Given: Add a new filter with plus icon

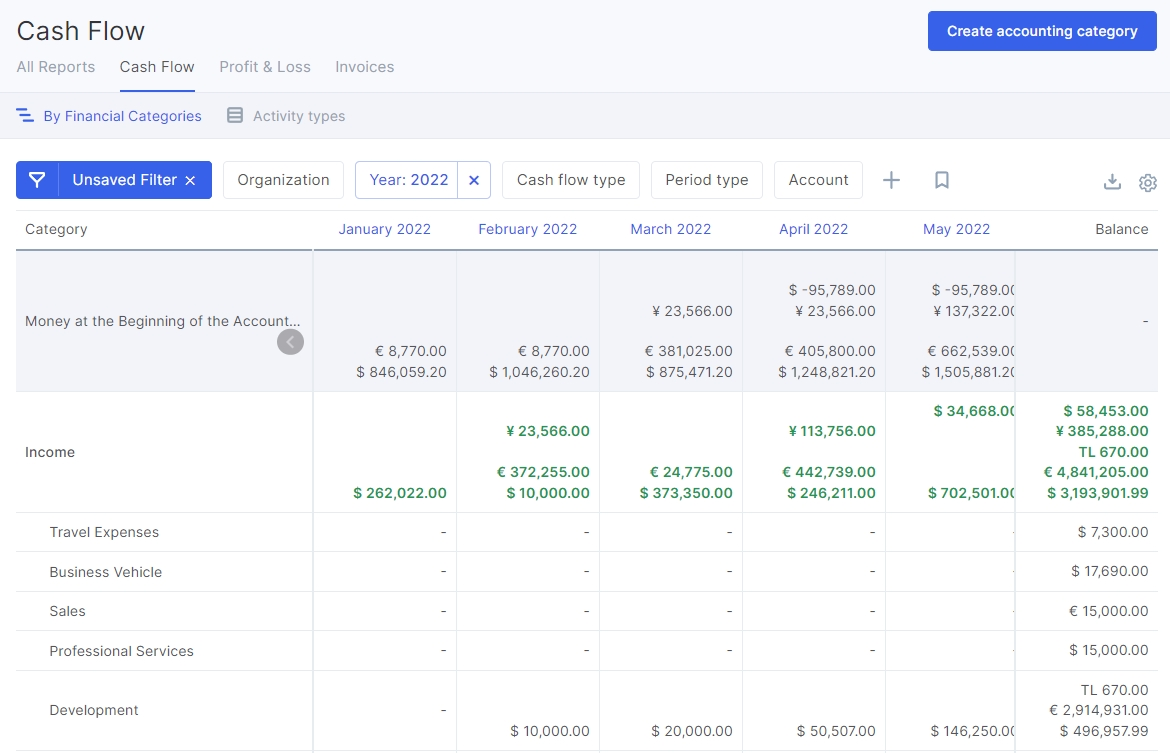Looking at the screenshot, I should coord(891,180).
